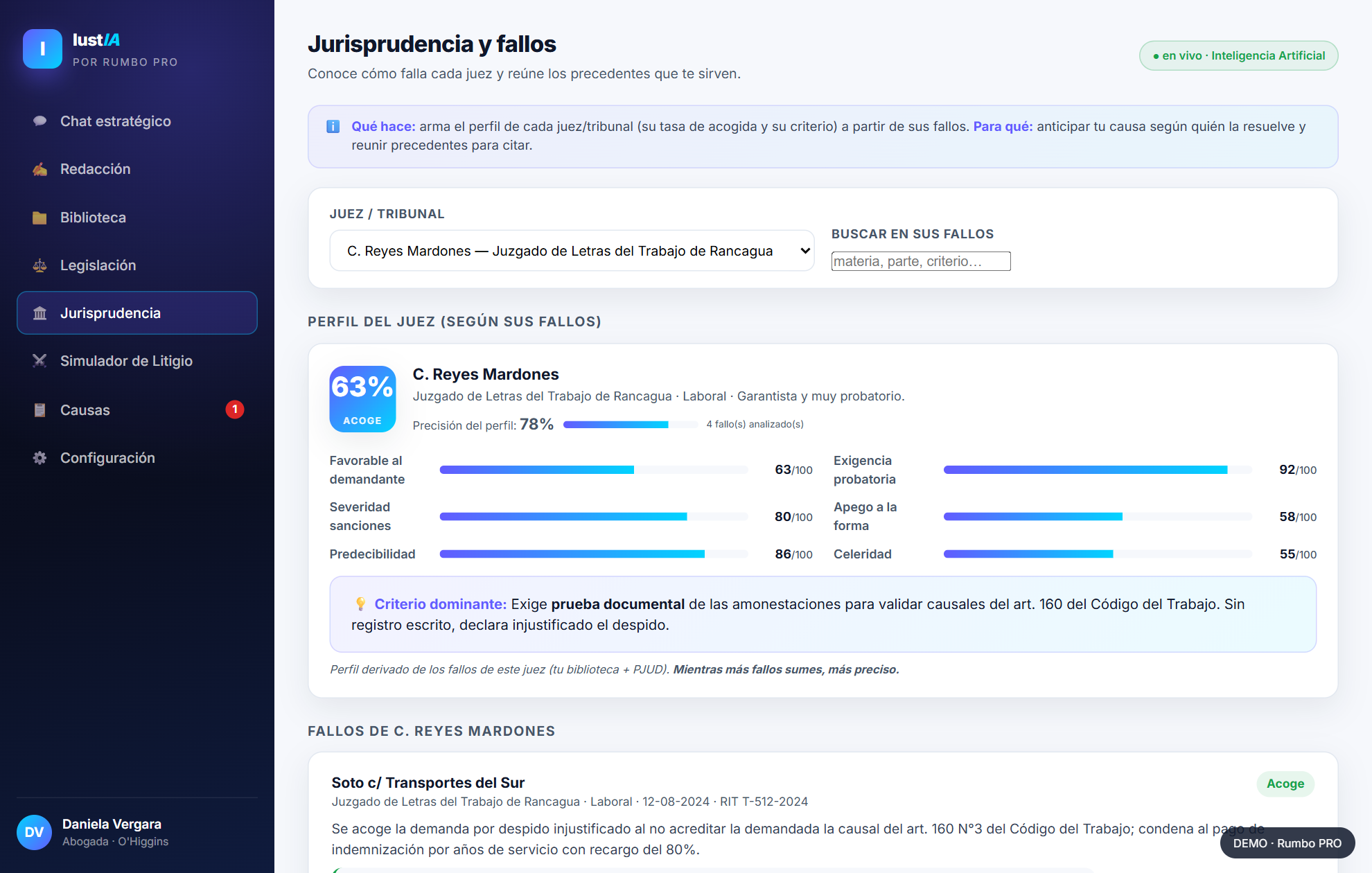Open the Causas section
The height and width of the screenshot is (873, 1372).
[137, 410]
